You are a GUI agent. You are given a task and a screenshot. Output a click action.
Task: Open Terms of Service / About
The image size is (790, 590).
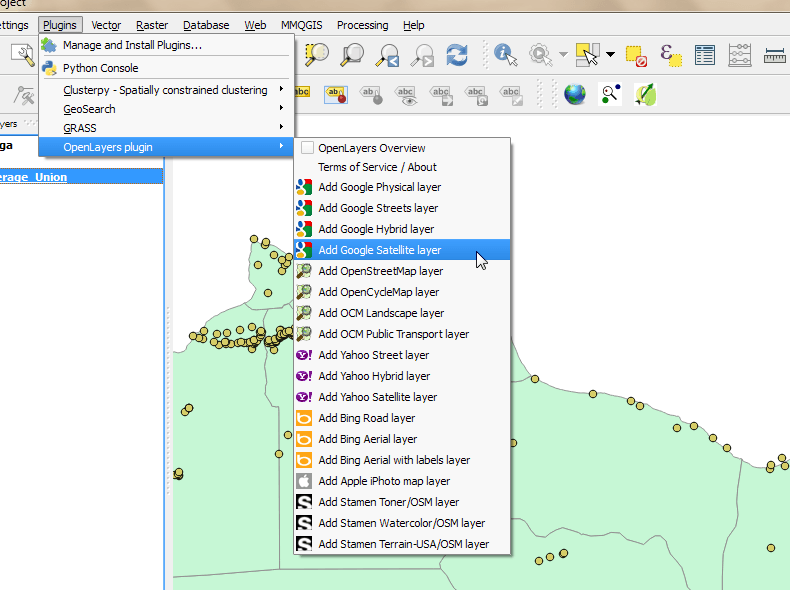coord(377,167)
